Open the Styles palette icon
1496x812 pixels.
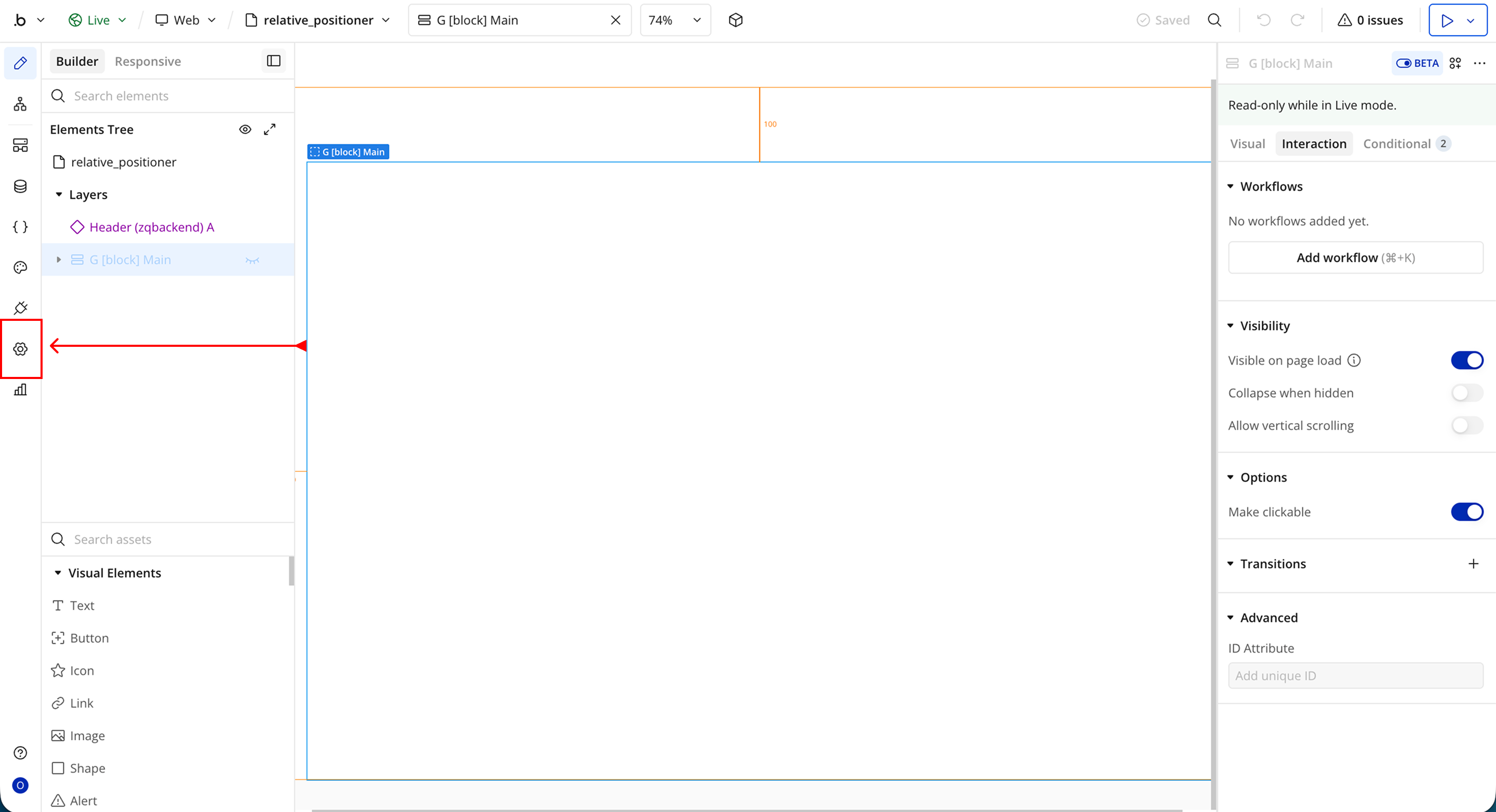tap(20, 267)
